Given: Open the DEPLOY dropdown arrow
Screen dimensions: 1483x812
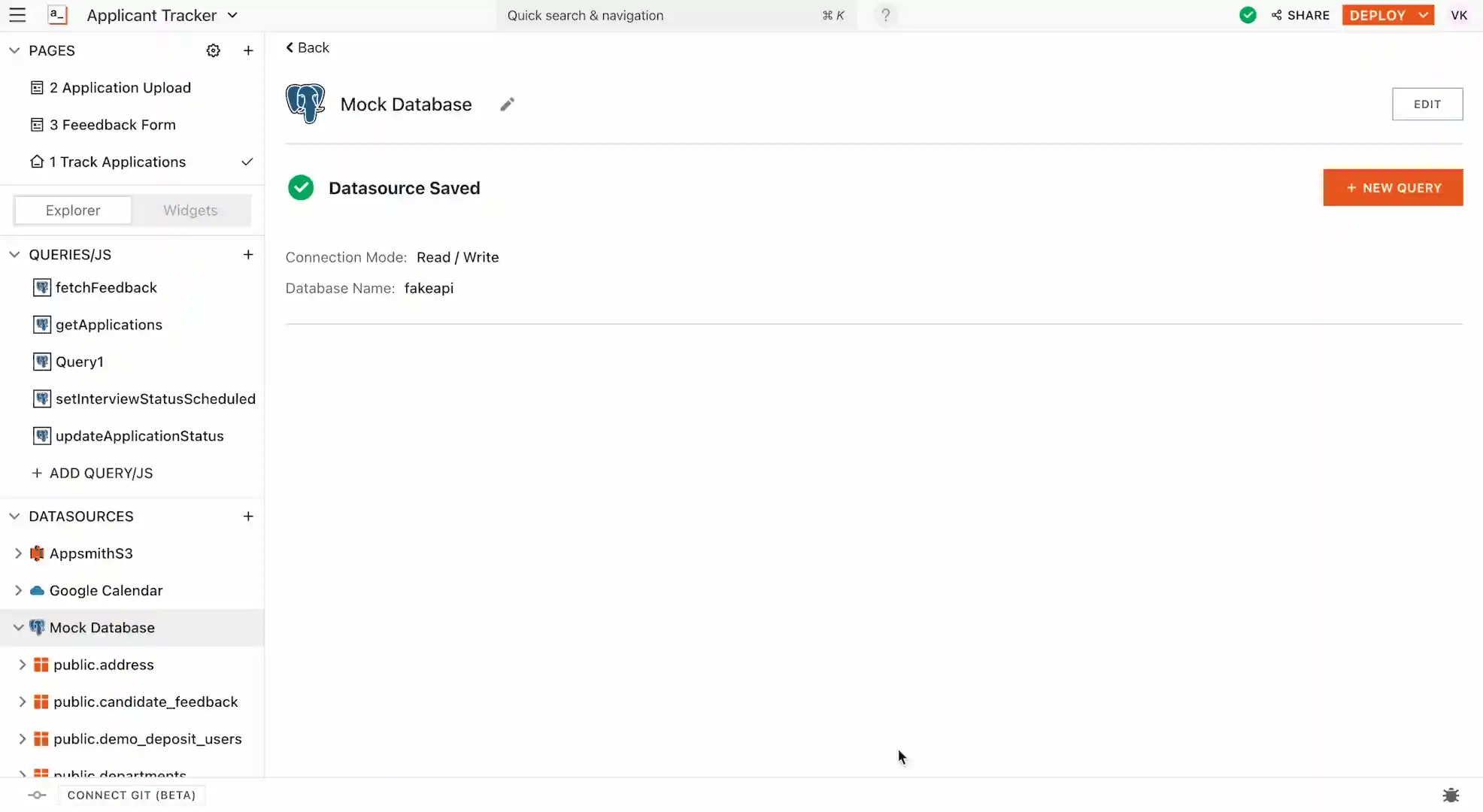Looking at the screenshot, I should tap(1424, 15).
